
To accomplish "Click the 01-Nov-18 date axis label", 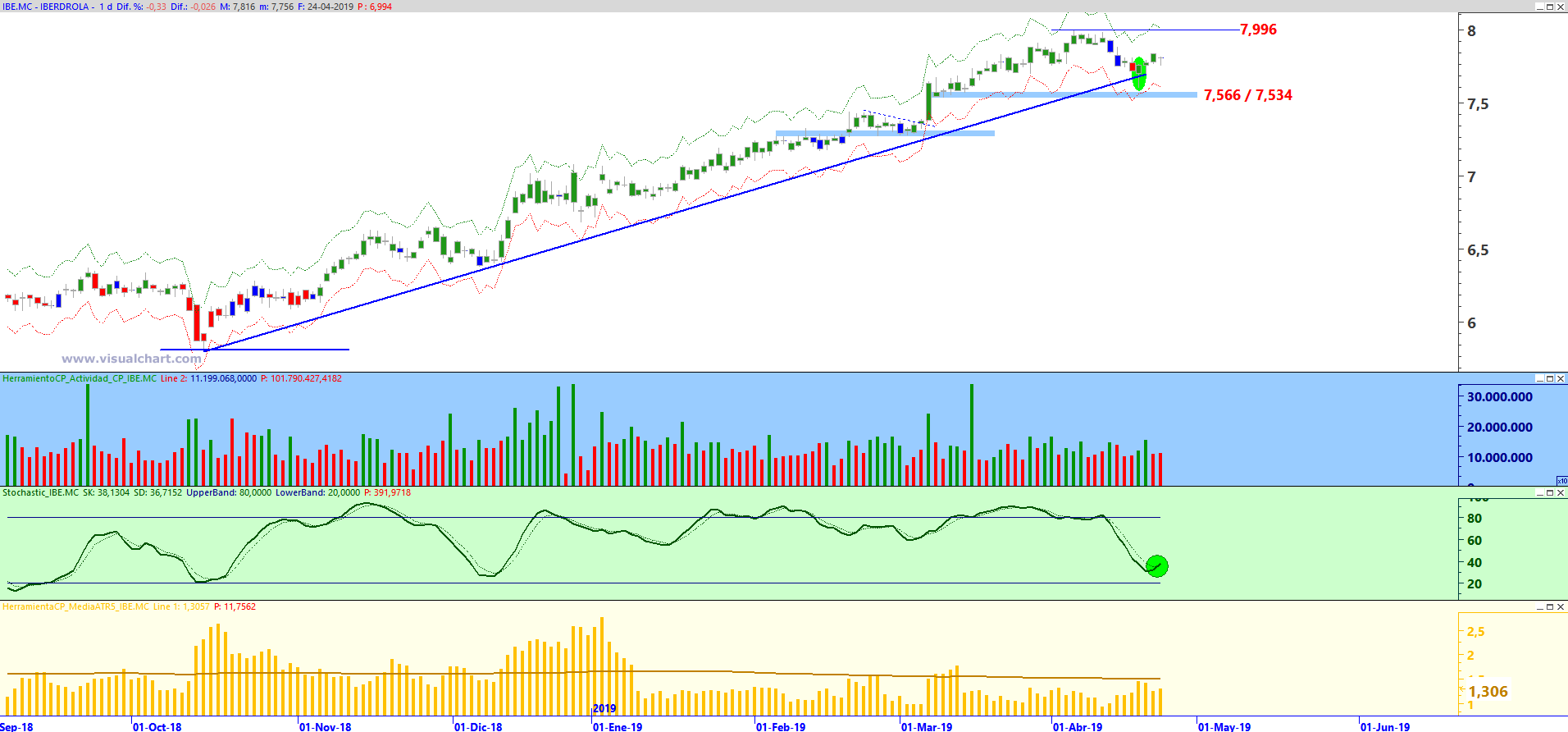I will [x=325, y=726].
